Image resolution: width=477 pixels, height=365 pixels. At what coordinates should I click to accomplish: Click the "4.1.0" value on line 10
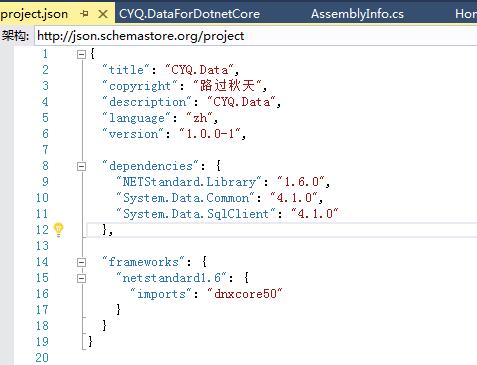[294, 198]
